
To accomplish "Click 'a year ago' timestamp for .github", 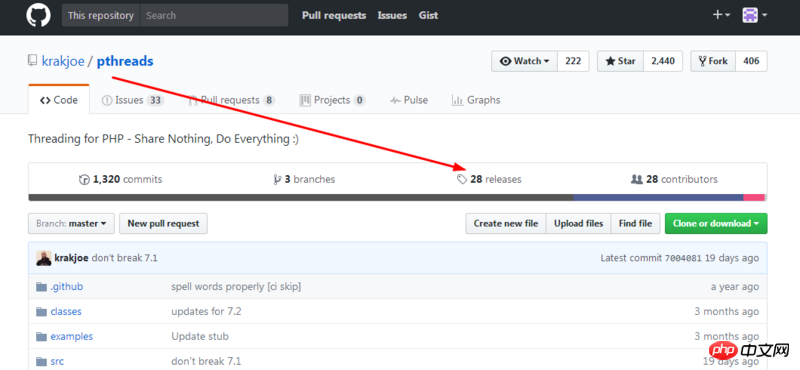I will click(735, 287).
